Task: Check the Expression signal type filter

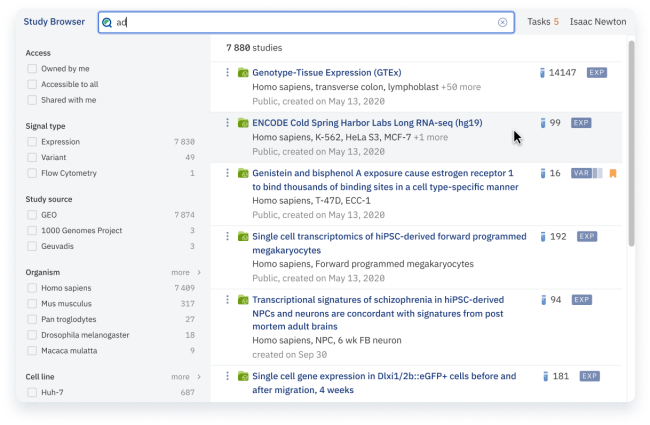Action: pyautogui.click(x=32, y=142)
